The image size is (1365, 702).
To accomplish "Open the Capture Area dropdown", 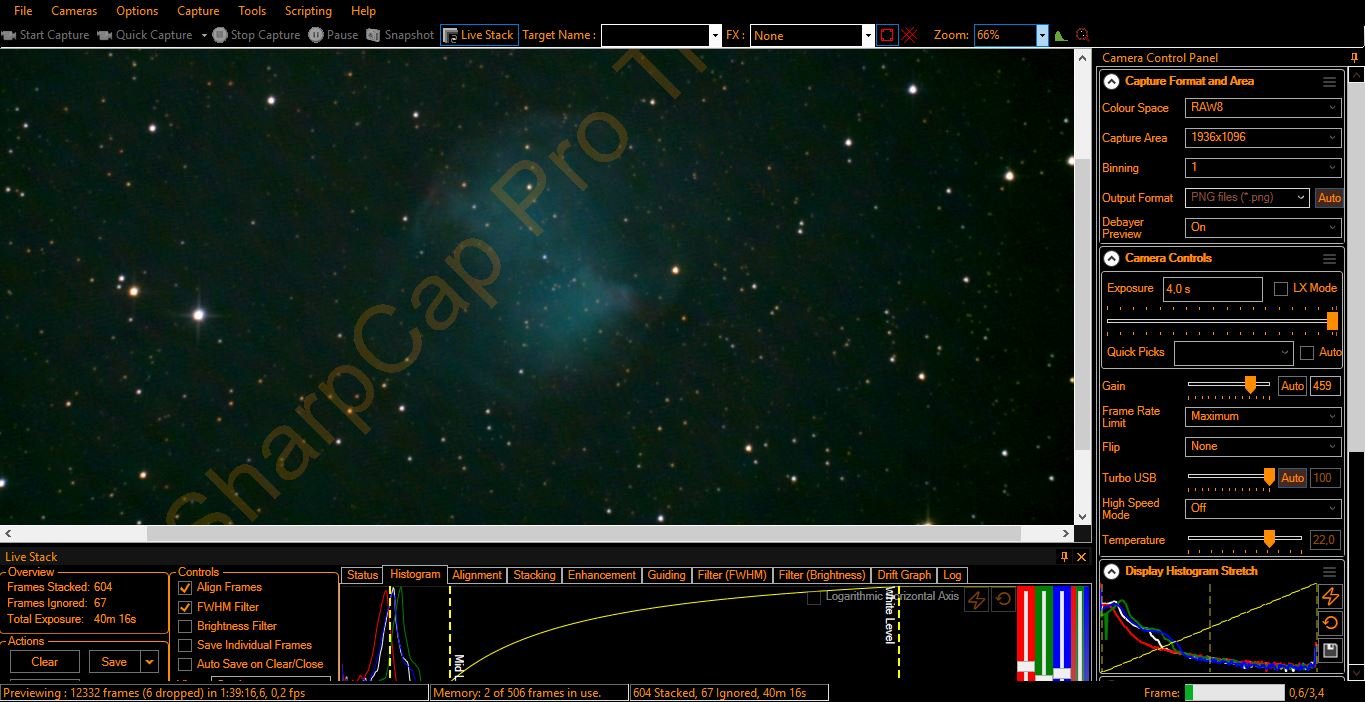I will (x=1263, y=137).
